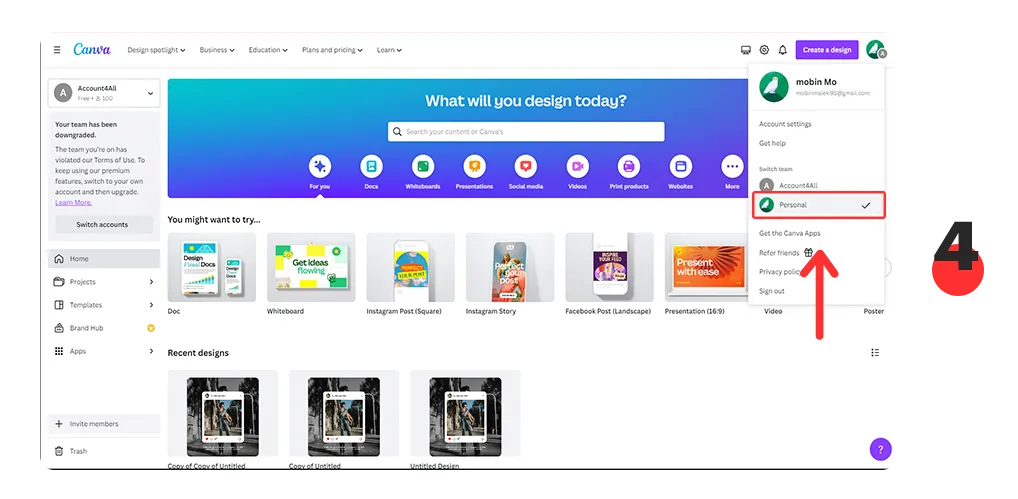Screen dimensions: 1018x499
Task: Expand the Plans and pricing menu
Action: [x=332, y=50]
